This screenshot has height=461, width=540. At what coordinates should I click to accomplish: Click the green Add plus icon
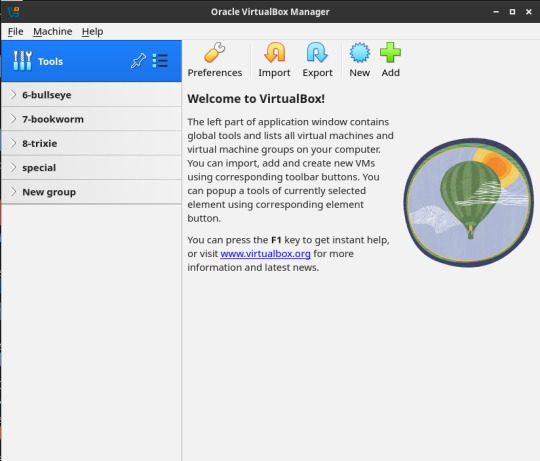coord(390,53)
